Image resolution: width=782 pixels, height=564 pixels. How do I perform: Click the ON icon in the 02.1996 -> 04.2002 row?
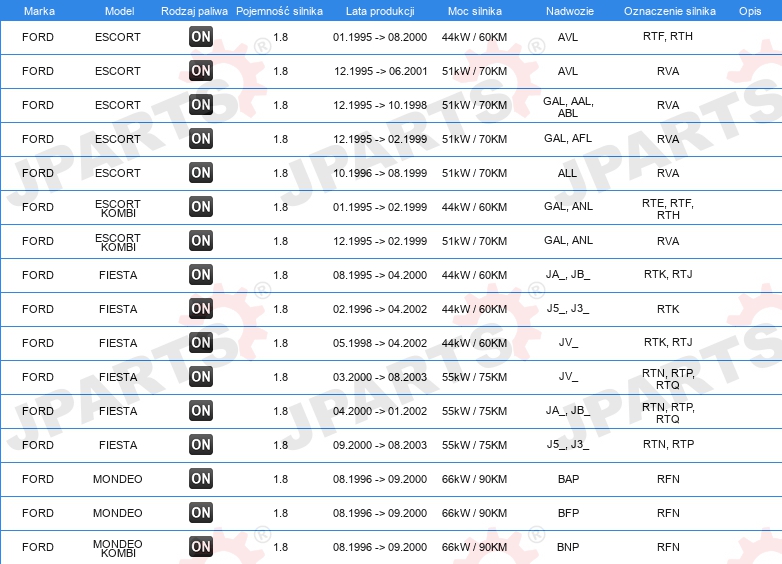201,308
